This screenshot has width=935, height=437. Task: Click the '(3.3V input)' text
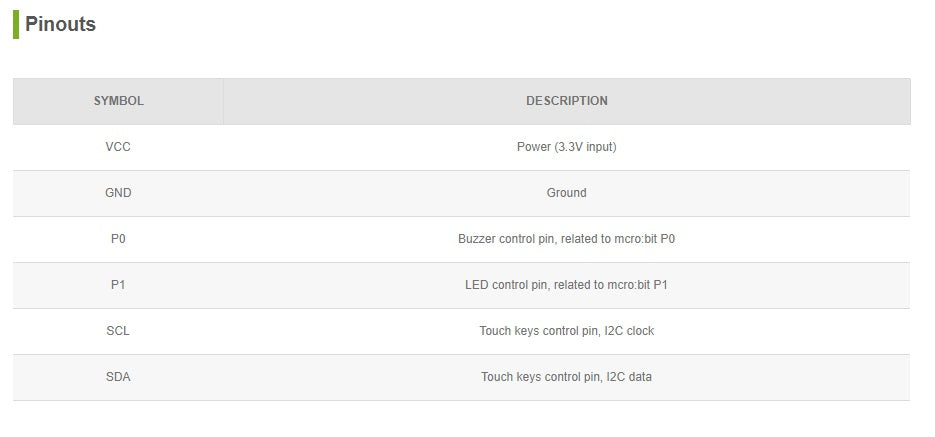(x=585, y=147)
